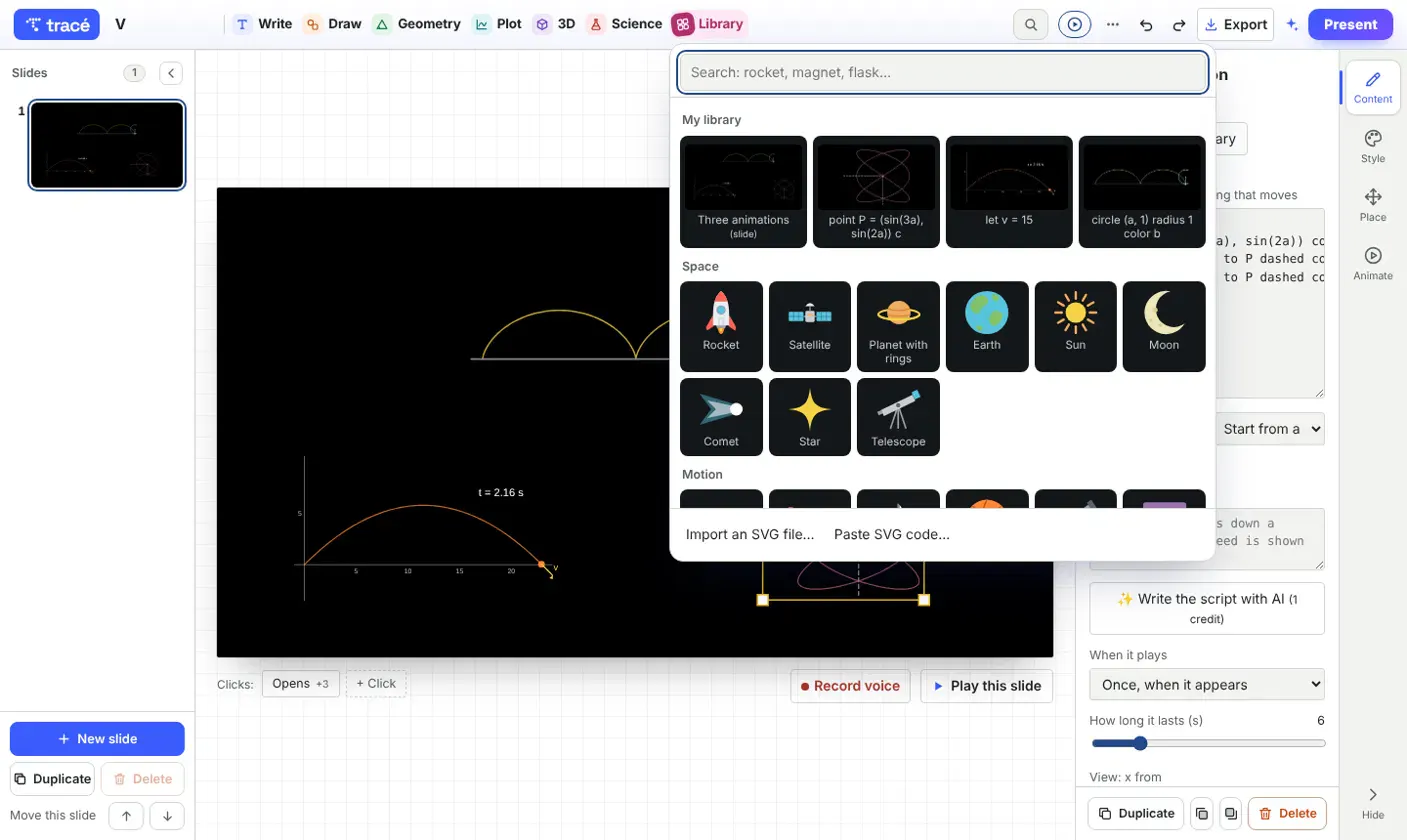Open the Science menu
The width and height of the screenshot is (1407, 840).
coord(624,24)
